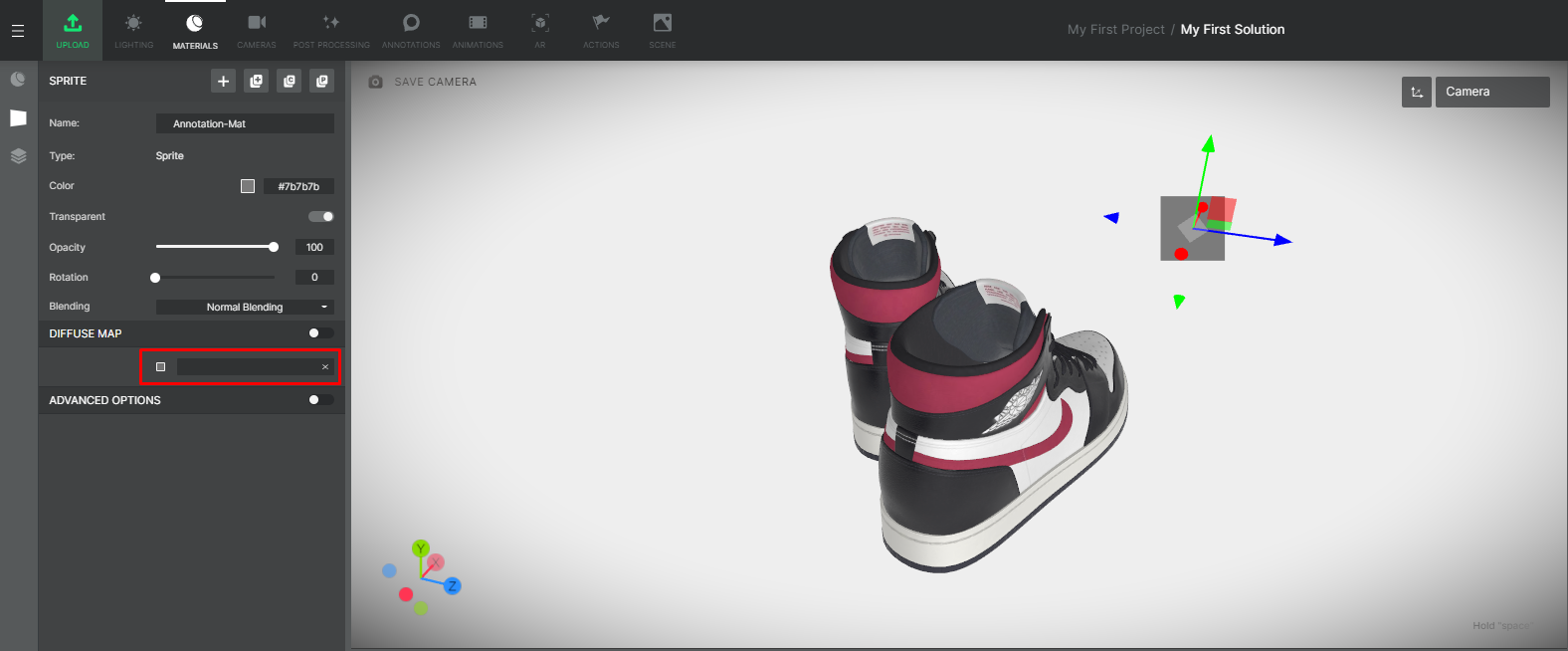This screenshot has height=651, width=1568.
Task: Open the Post Processing tab
Action: 331,31
